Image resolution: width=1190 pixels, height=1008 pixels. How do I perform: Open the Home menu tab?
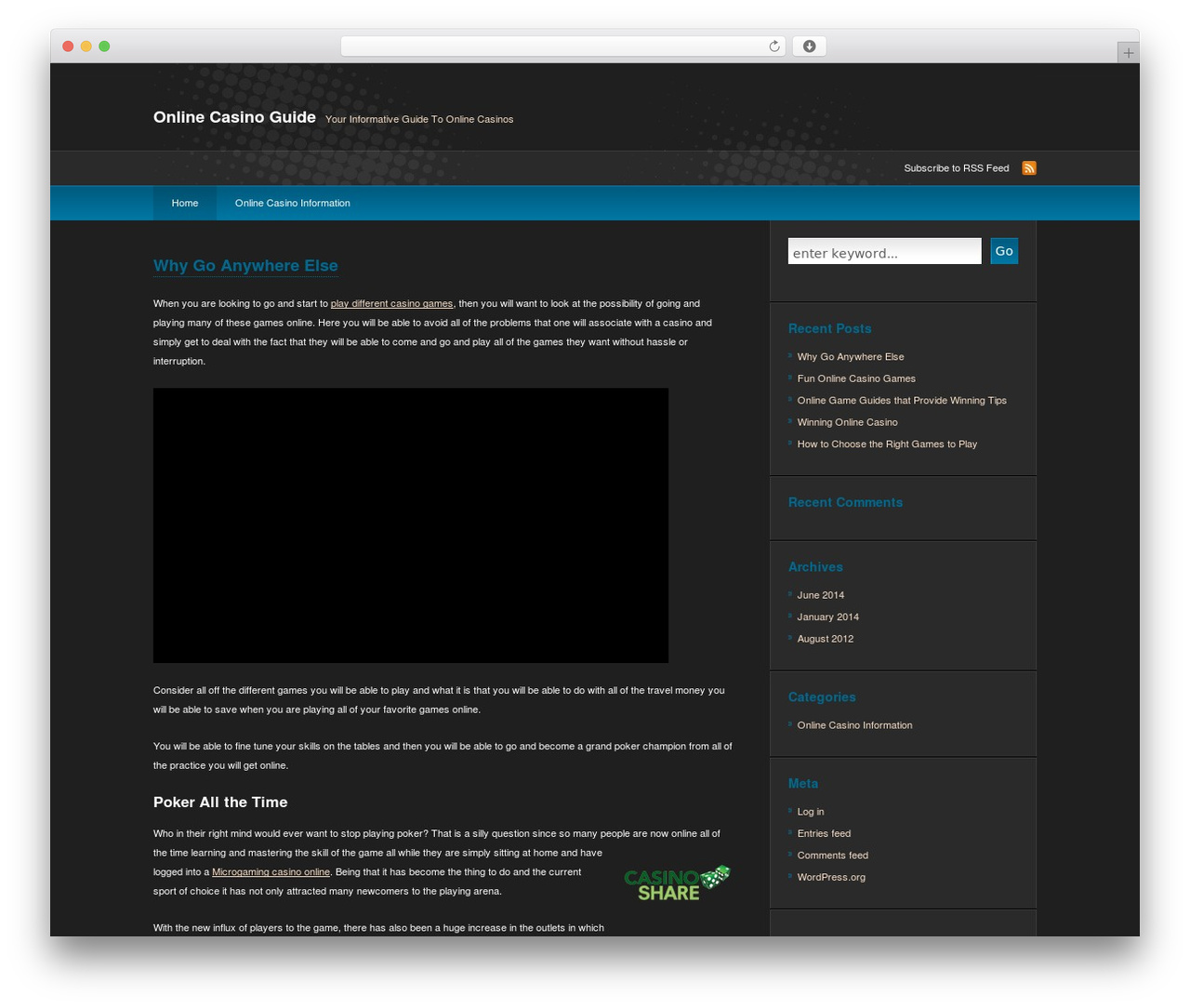click(x=185, y=203)
